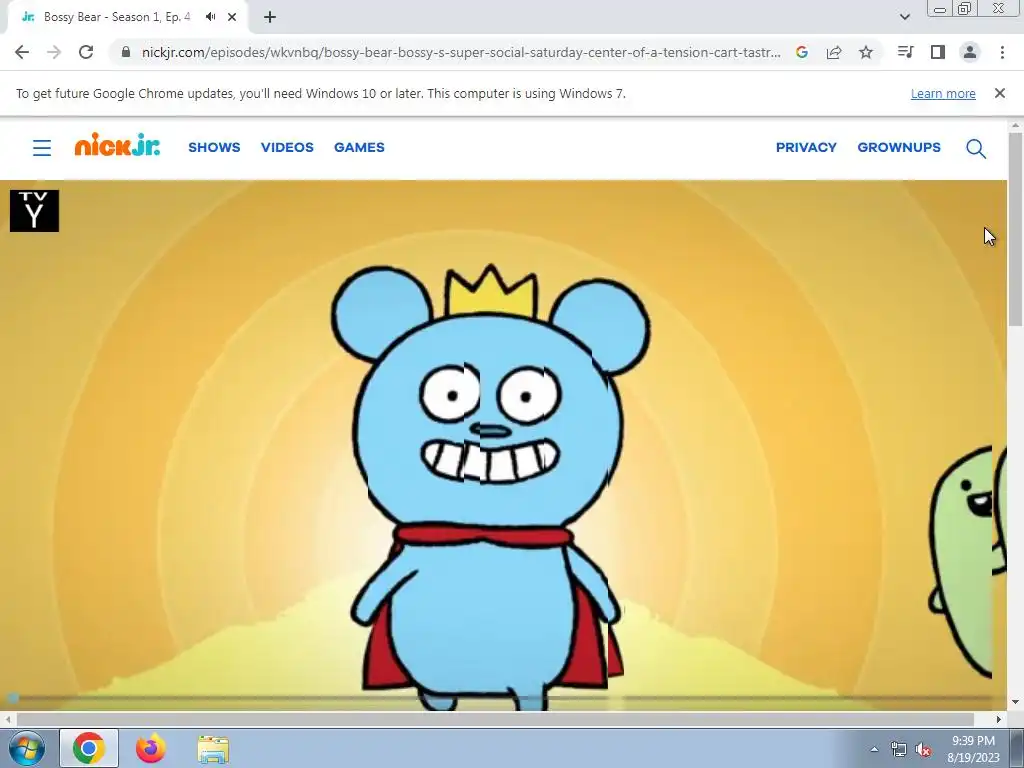Open the GROWNUPS page
1024x768 pixels.
[899, 148]
